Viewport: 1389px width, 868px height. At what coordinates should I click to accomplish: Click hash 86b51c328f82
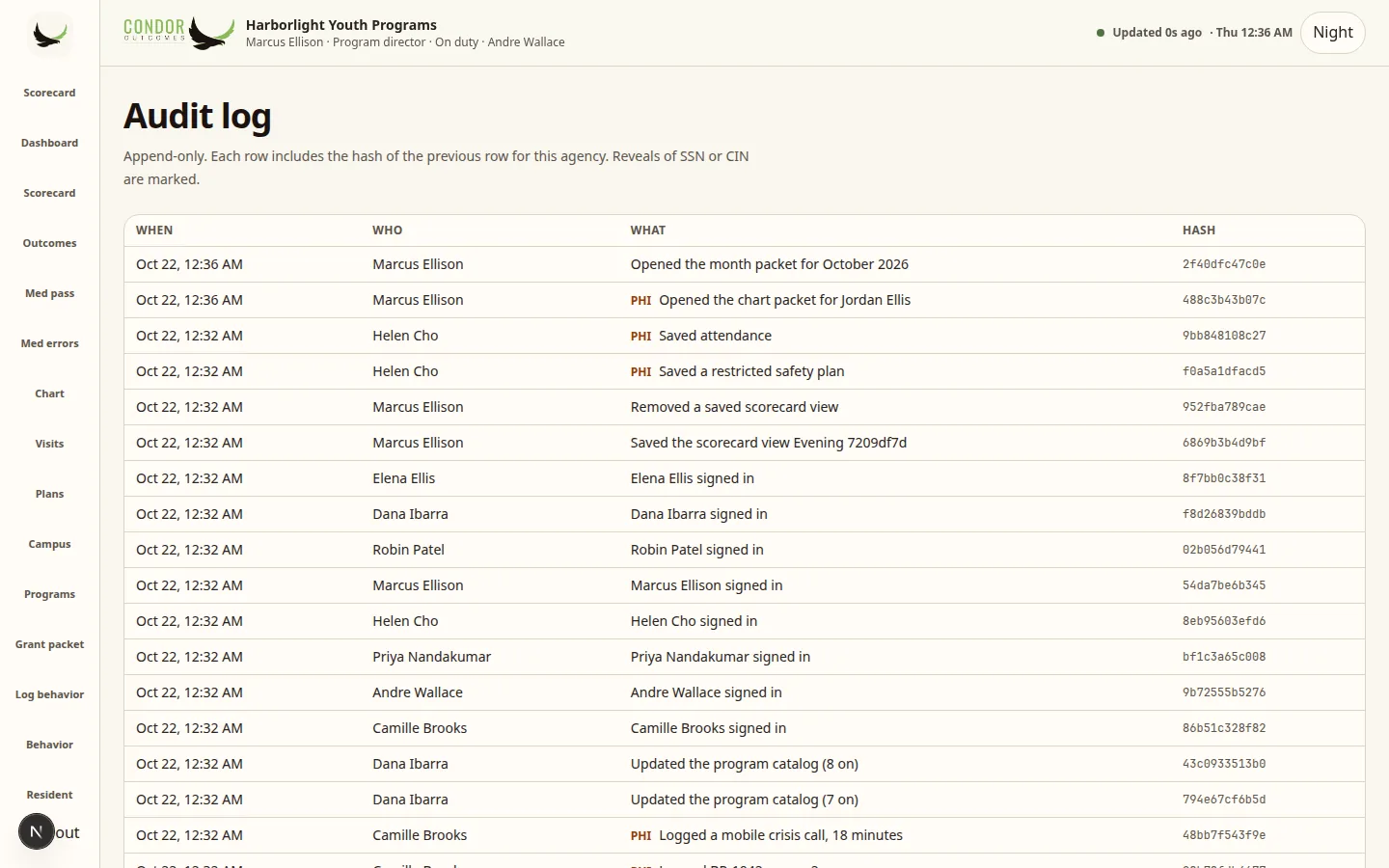pyautogui.click(x=1224, y=728)
